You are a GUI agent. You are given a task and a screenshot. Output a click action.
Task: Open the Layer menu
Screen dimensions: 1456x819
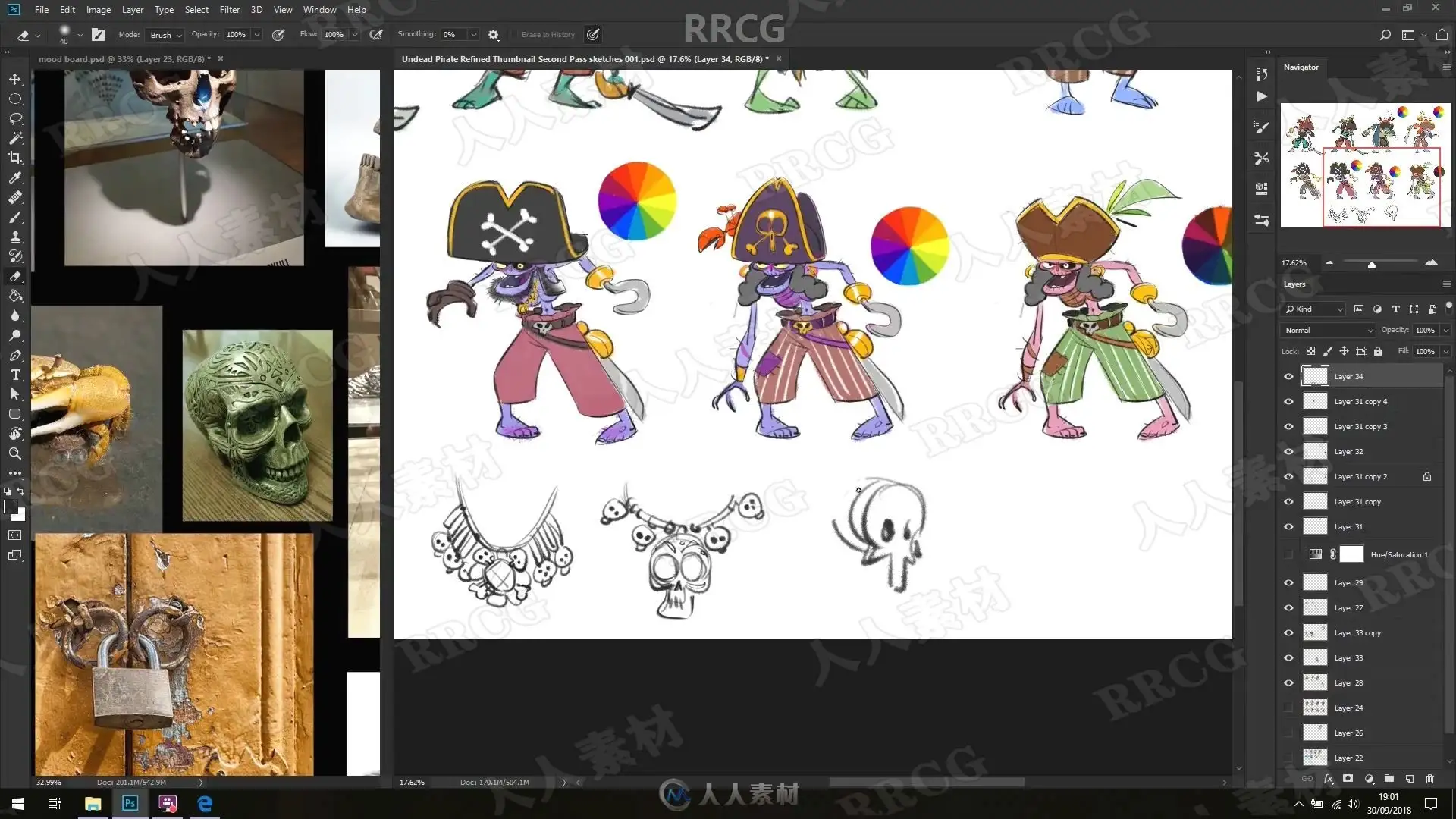coord(133,10)
